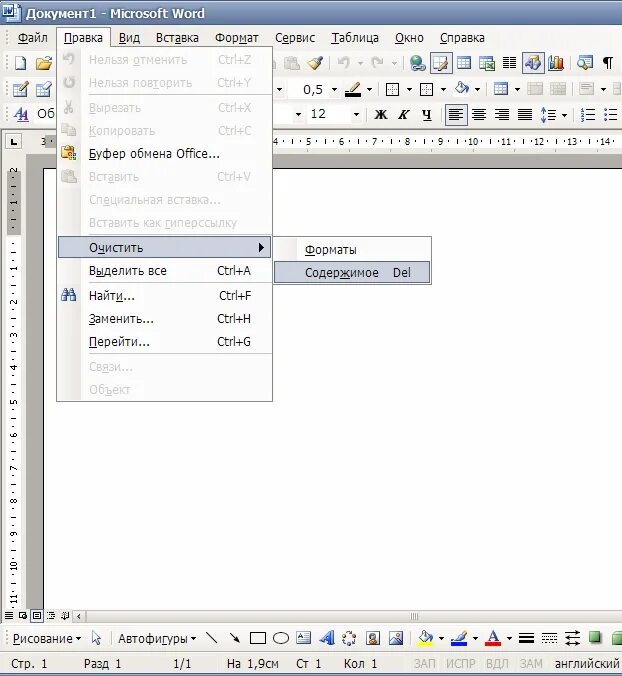Screen dimensions: 622x676
Task: Select the Oval drawing tool
Action: coord(281,638)
